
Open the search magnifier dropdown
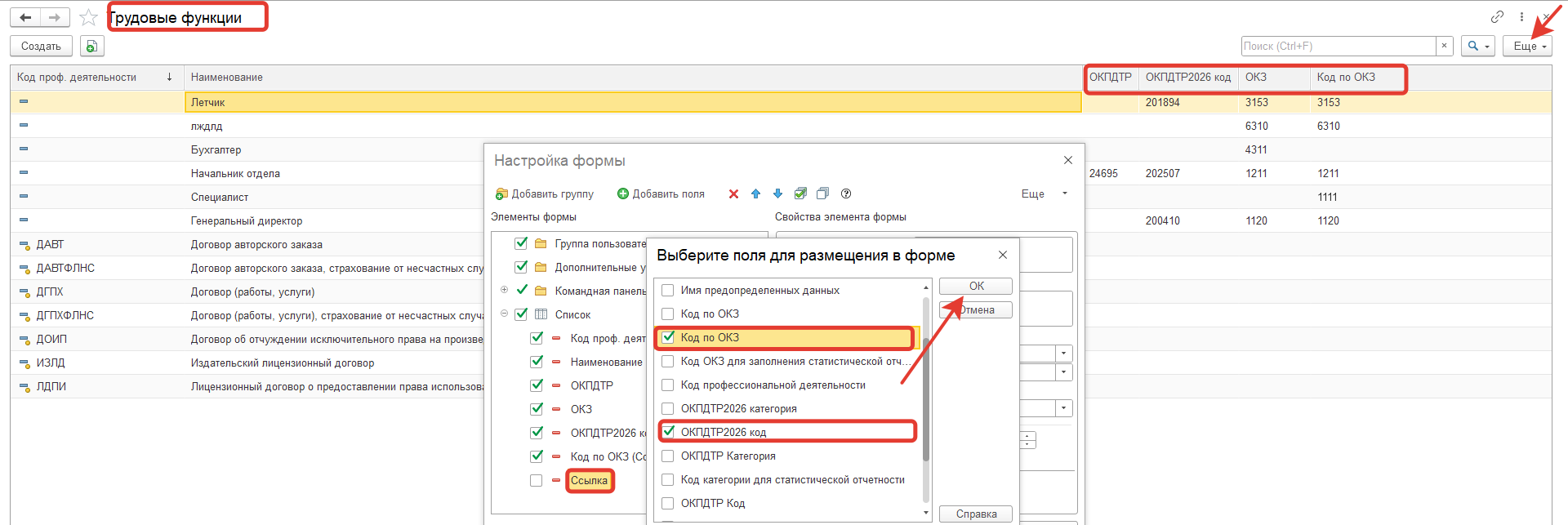pos(1477,47)
